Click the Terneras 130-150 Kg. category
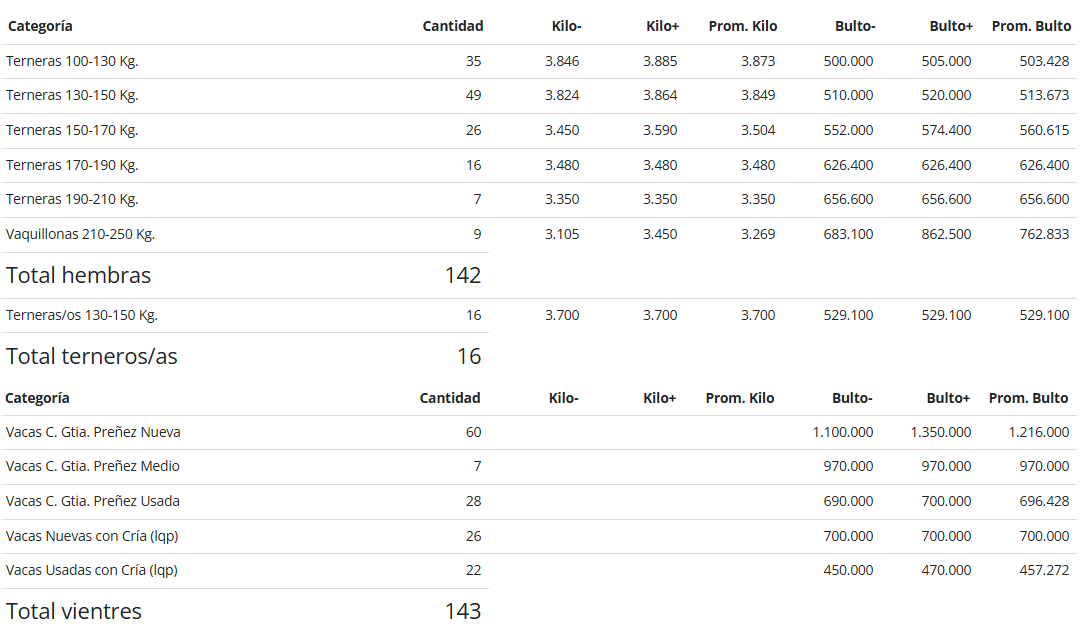Image resolution: width=1088 pixels, height=631 pixels. point(72,96)
